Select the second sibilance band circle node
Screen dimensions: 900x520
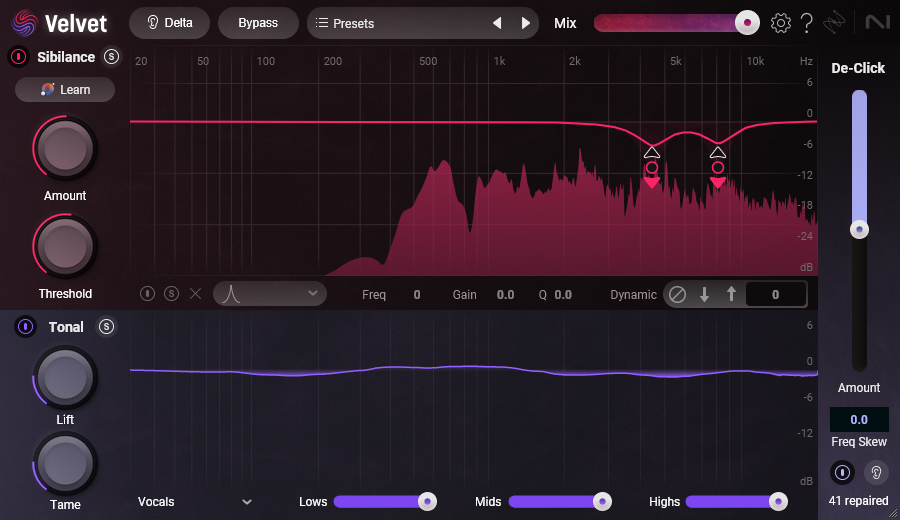[x=717, y=168]
